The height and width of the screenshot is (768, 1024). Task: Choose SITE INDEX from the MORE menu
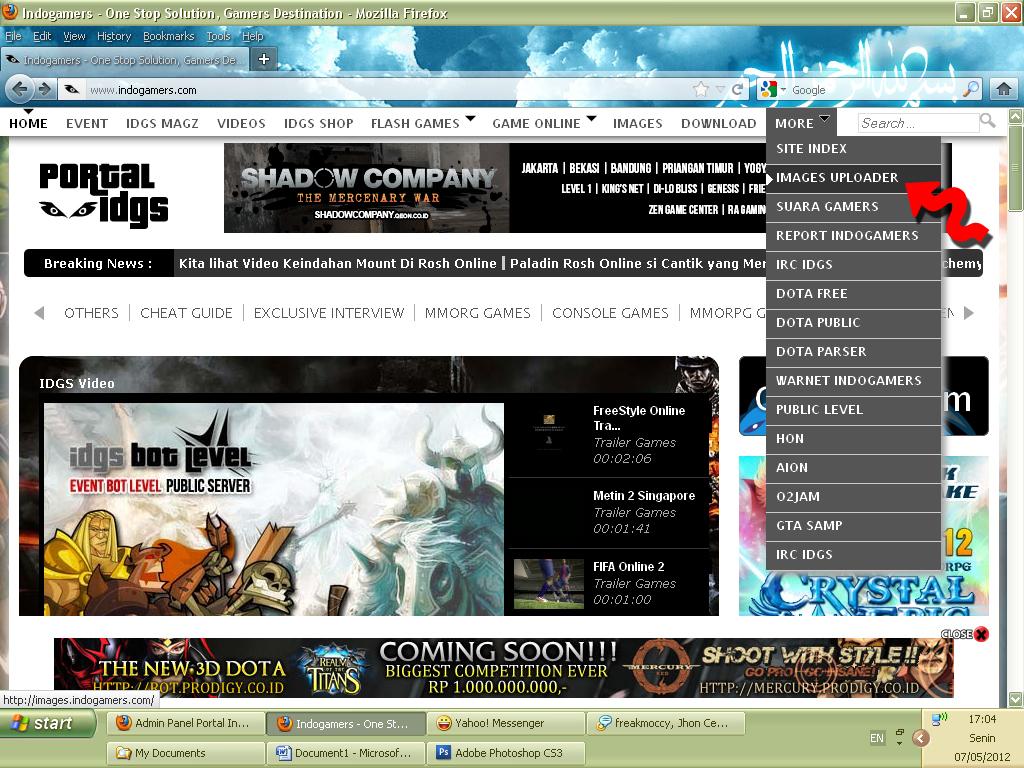(854, 149)
